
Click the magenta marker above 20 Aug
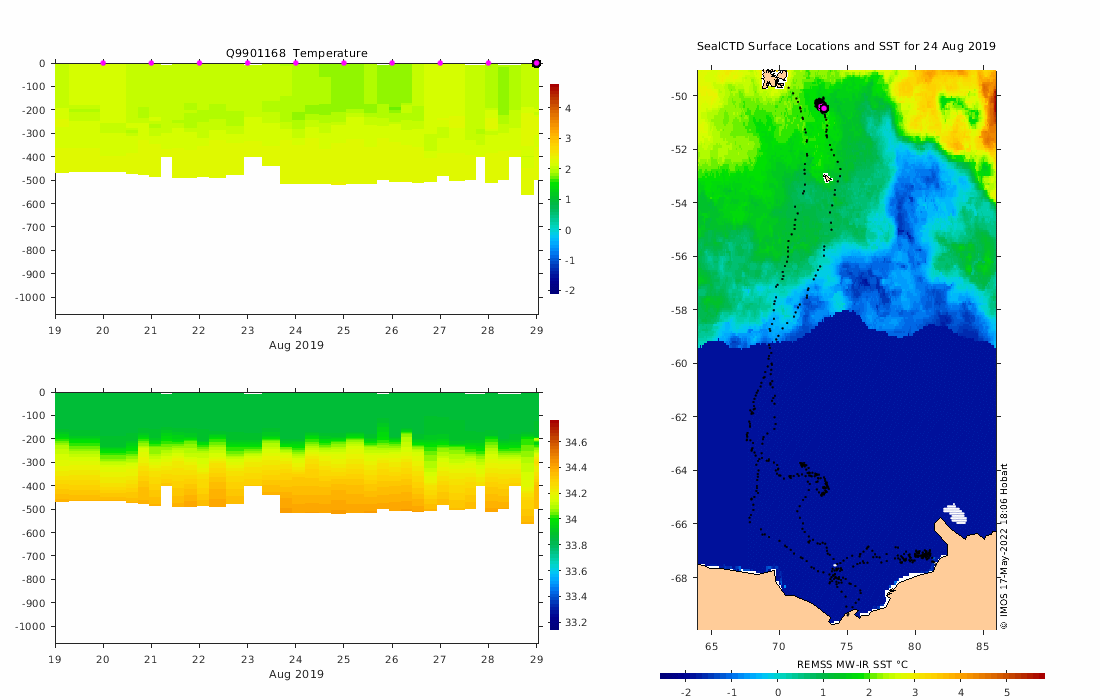(103, 63)
